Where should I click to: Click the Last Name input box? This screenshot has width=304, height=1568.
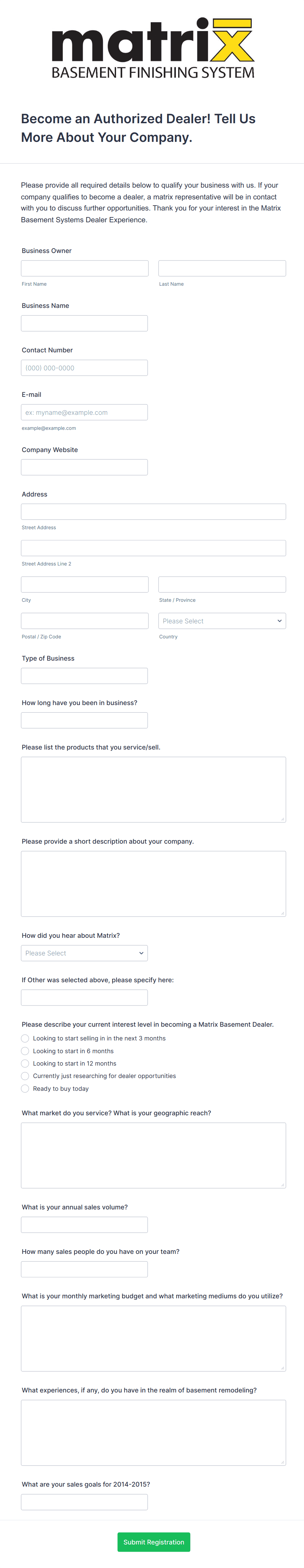(222, 268)
